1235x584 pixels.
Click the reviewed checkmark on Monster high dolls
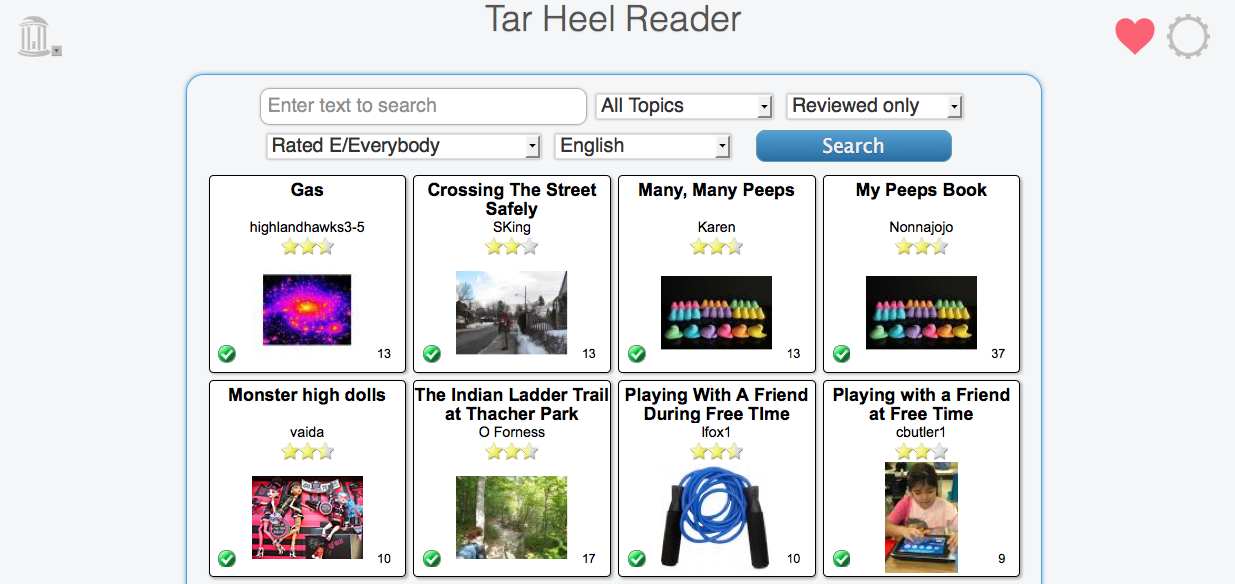point(227,559)
